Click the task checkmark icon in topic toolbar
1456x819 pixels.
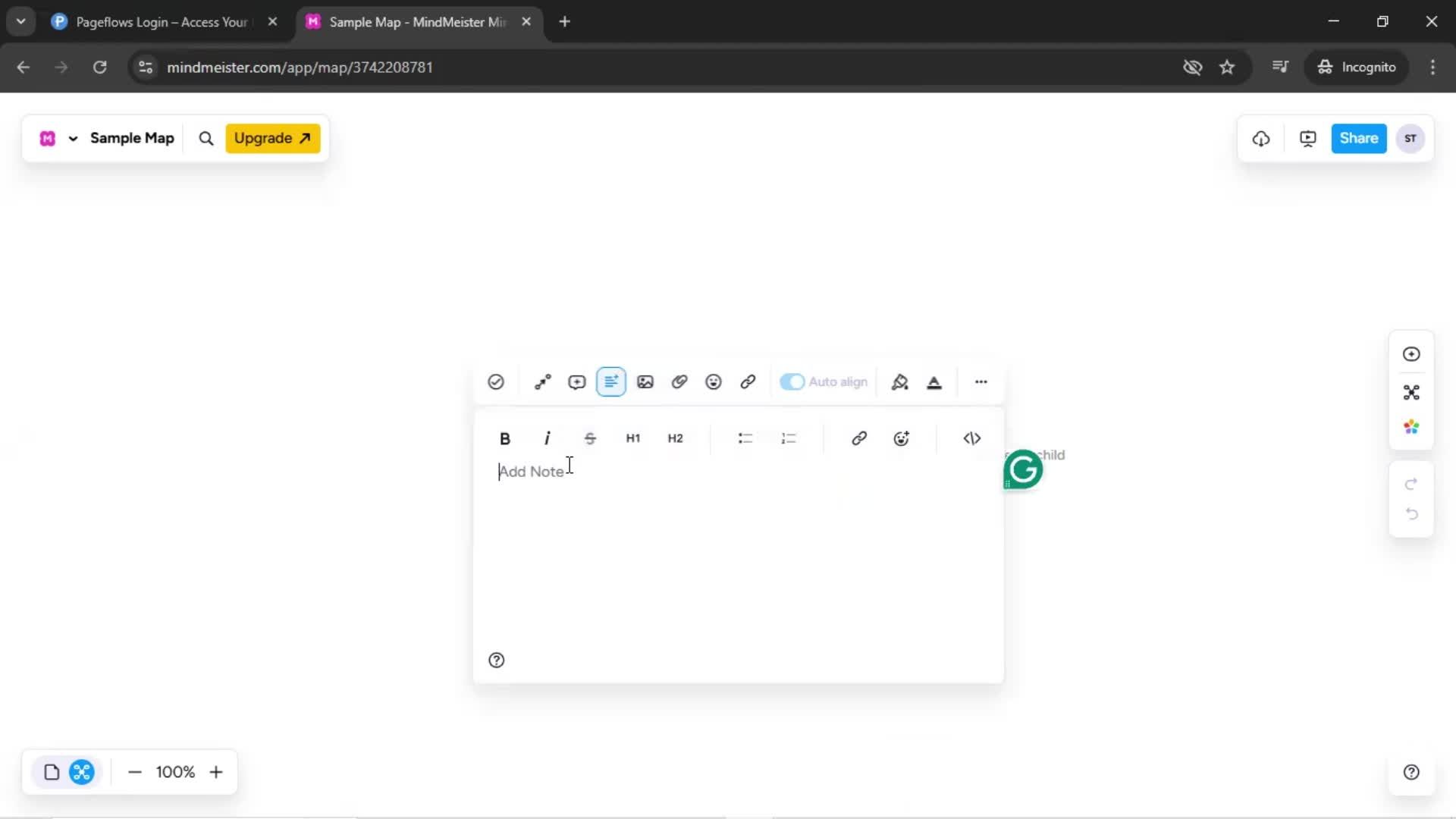(x=496, y=382)
